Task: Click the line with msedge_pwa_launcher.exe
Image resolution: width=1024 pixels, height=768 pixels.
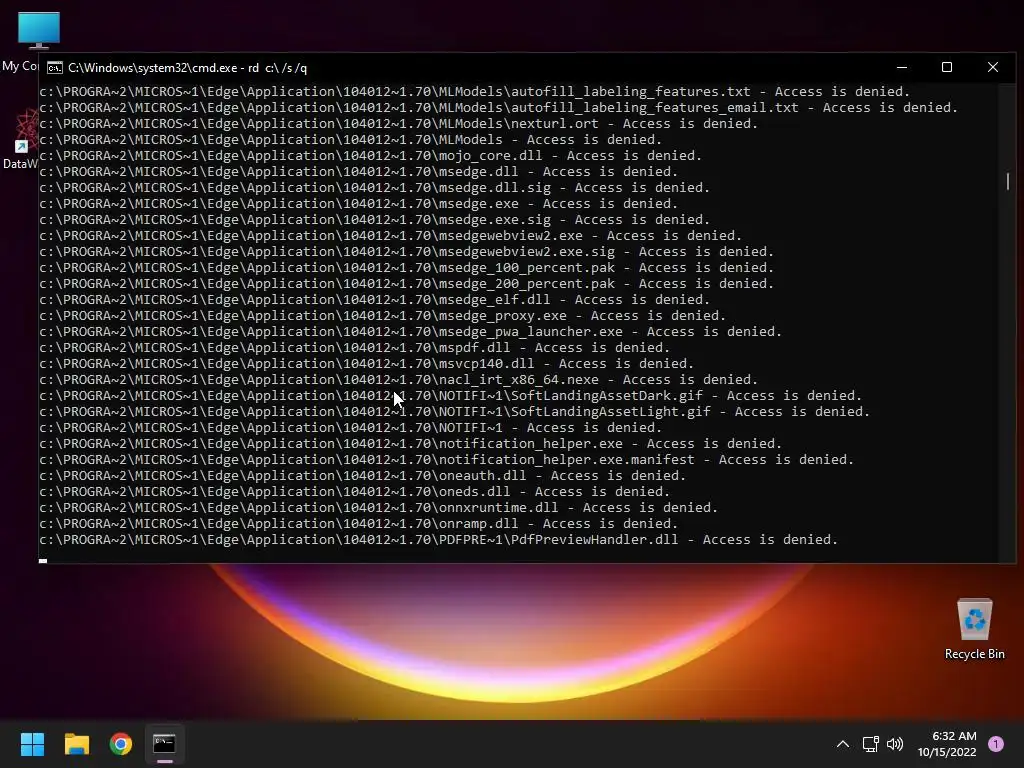Action: click(x=410, y=332)
